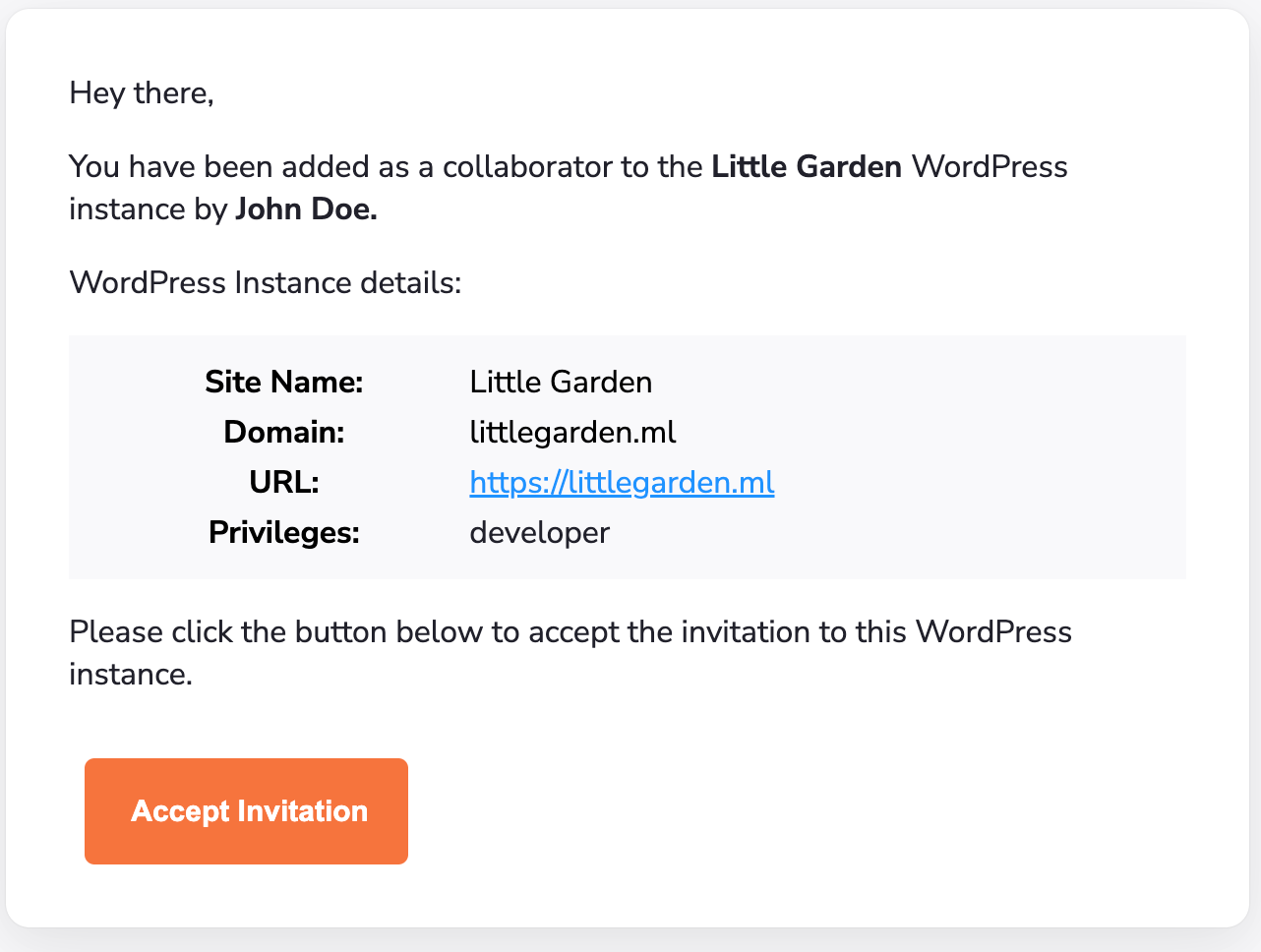Click the "Site Name:" label

coord(284,382)
